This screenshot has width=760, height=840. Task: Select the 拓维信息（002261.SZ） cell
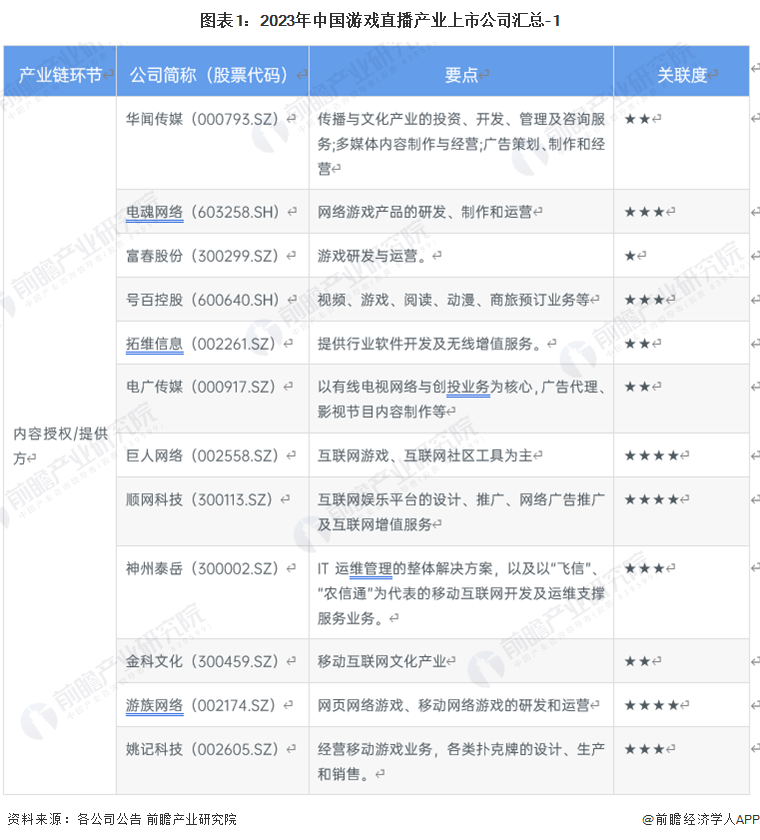coord(213,343)
